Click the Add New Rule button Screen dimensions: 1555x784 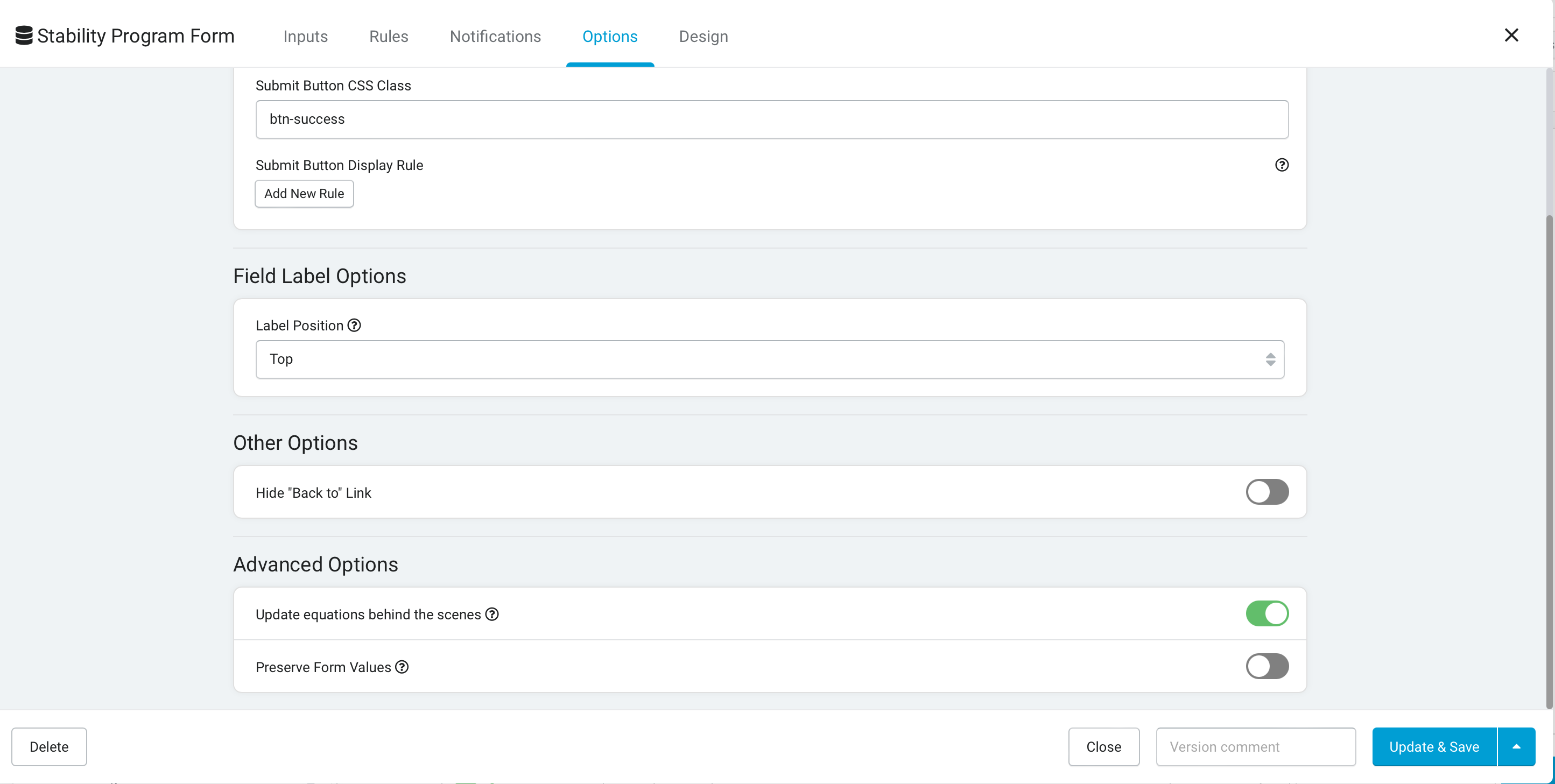click(304, 194)
